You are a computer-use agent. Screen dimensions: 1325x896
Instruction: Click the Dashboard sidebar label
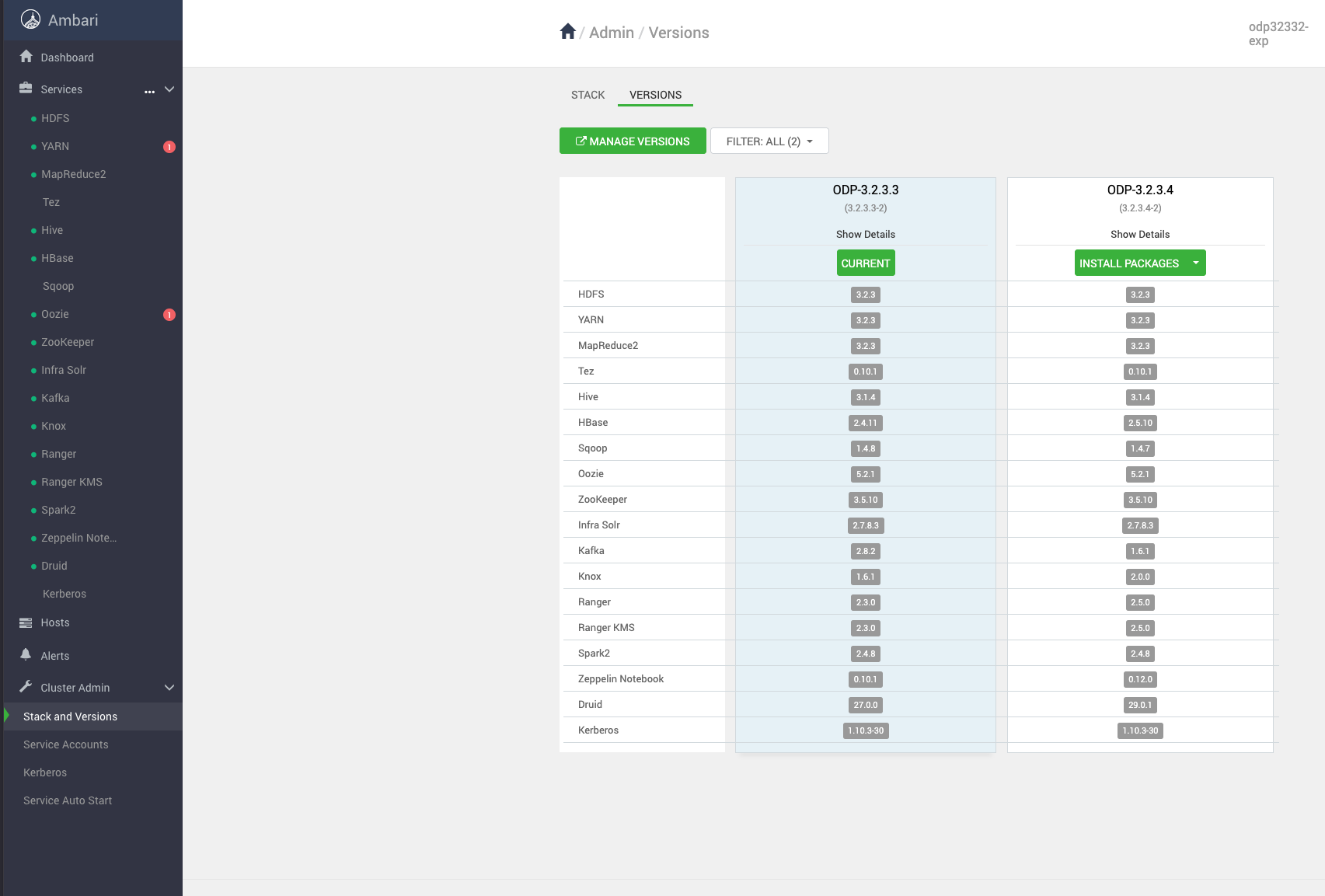coord(67,58)
